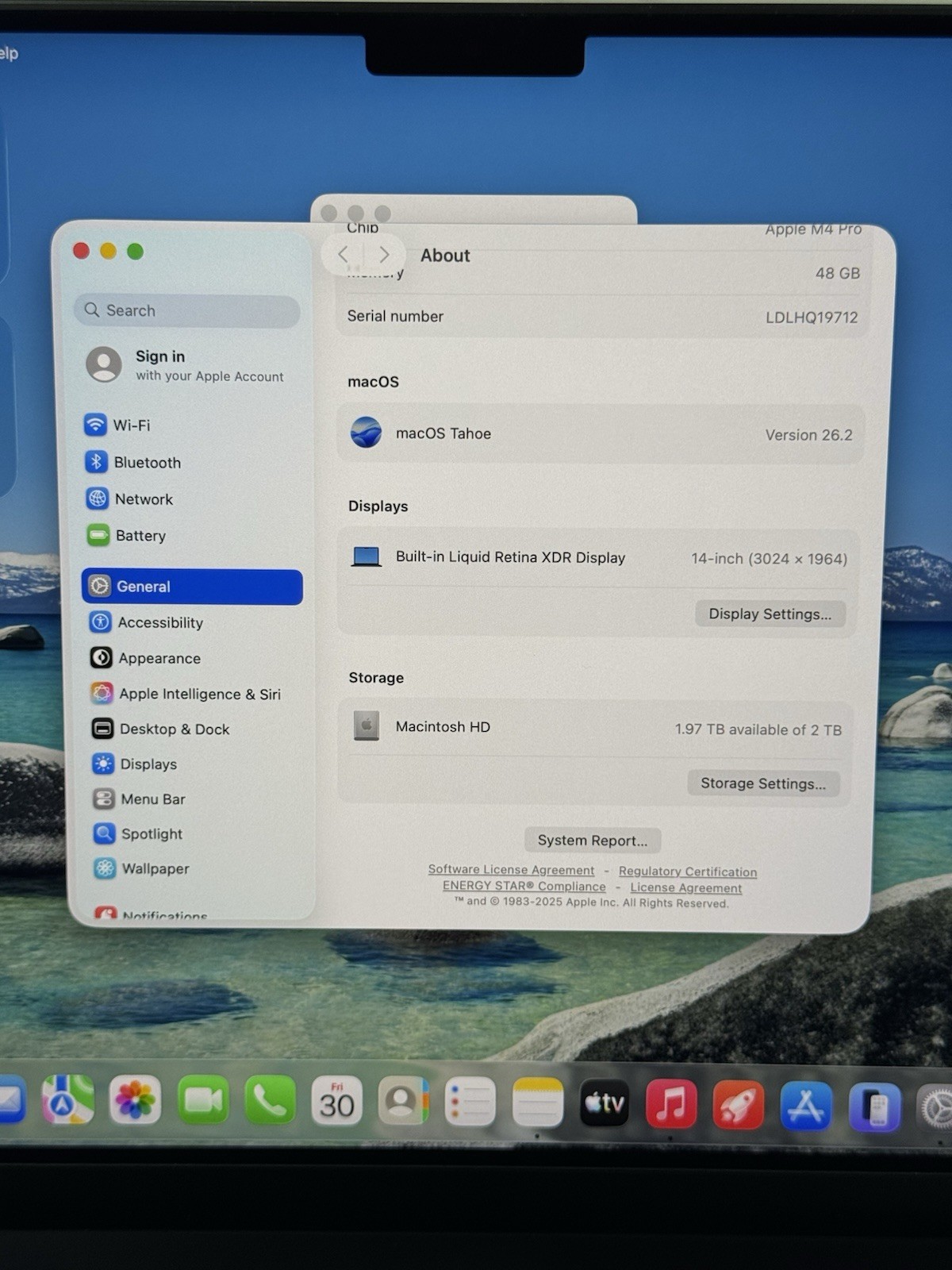Open App Store from the Dock
This screenshot has width=952, height=1270.
coord(806,1106)
